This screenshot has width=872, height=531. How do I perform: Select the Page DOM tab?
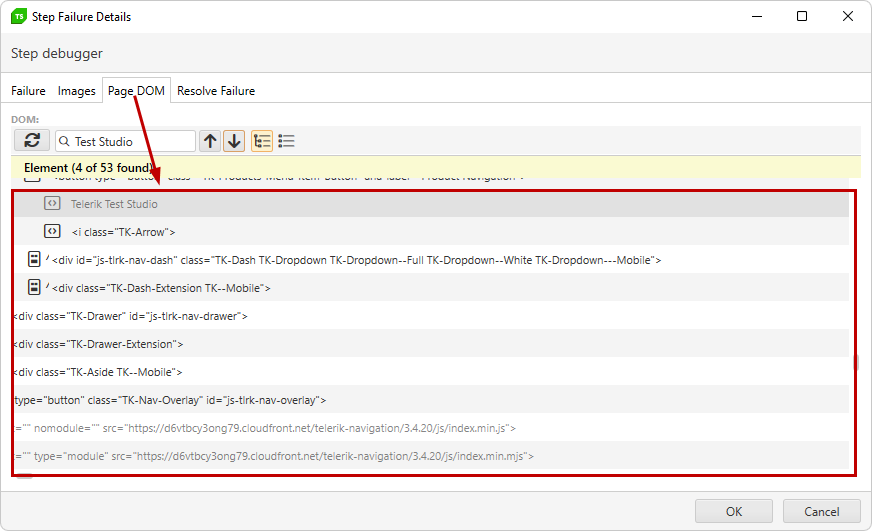tap(136, 91)
